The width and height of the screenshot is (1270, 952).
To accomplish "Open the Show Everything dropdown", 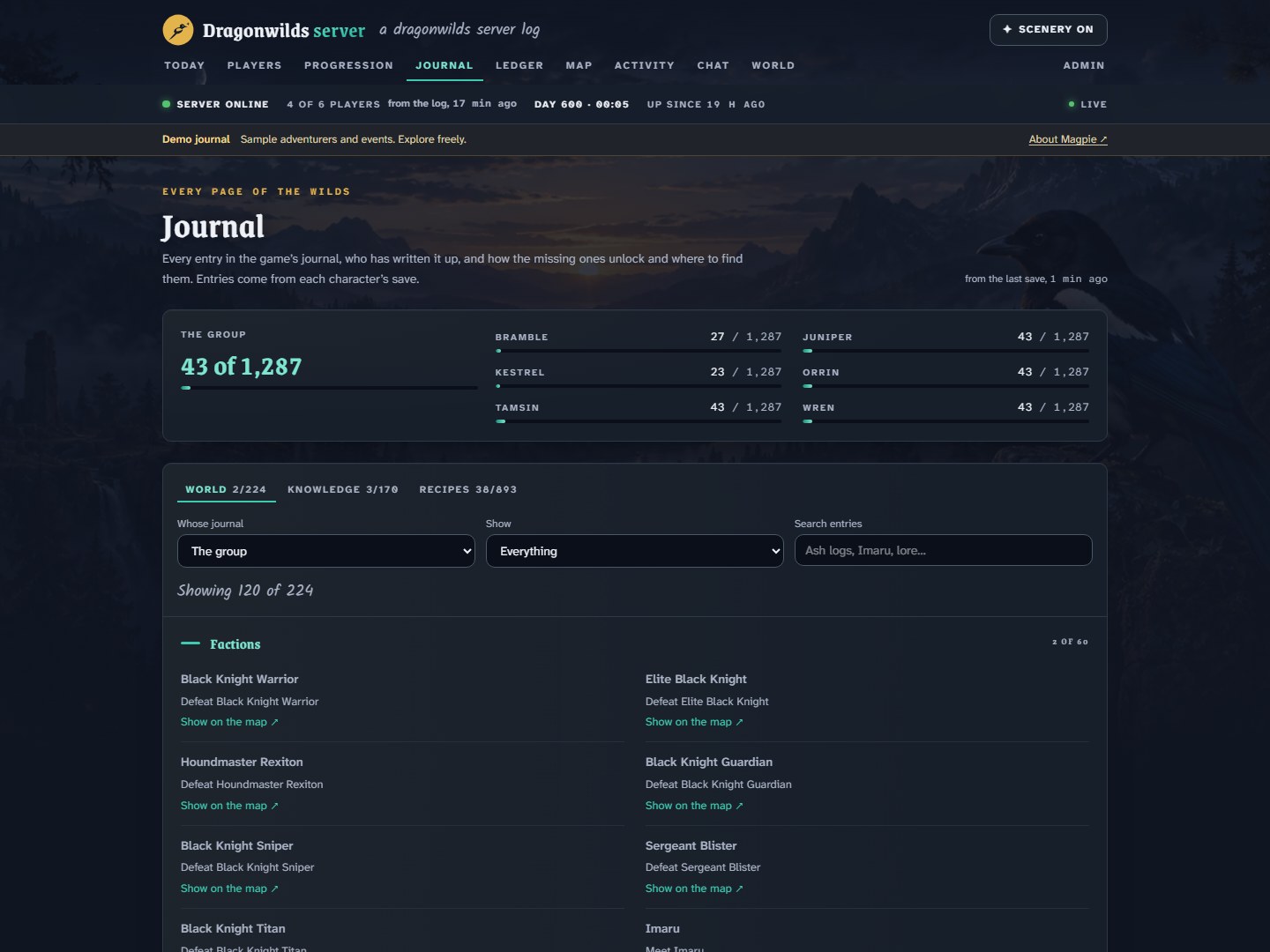I will tap(635, 551).
